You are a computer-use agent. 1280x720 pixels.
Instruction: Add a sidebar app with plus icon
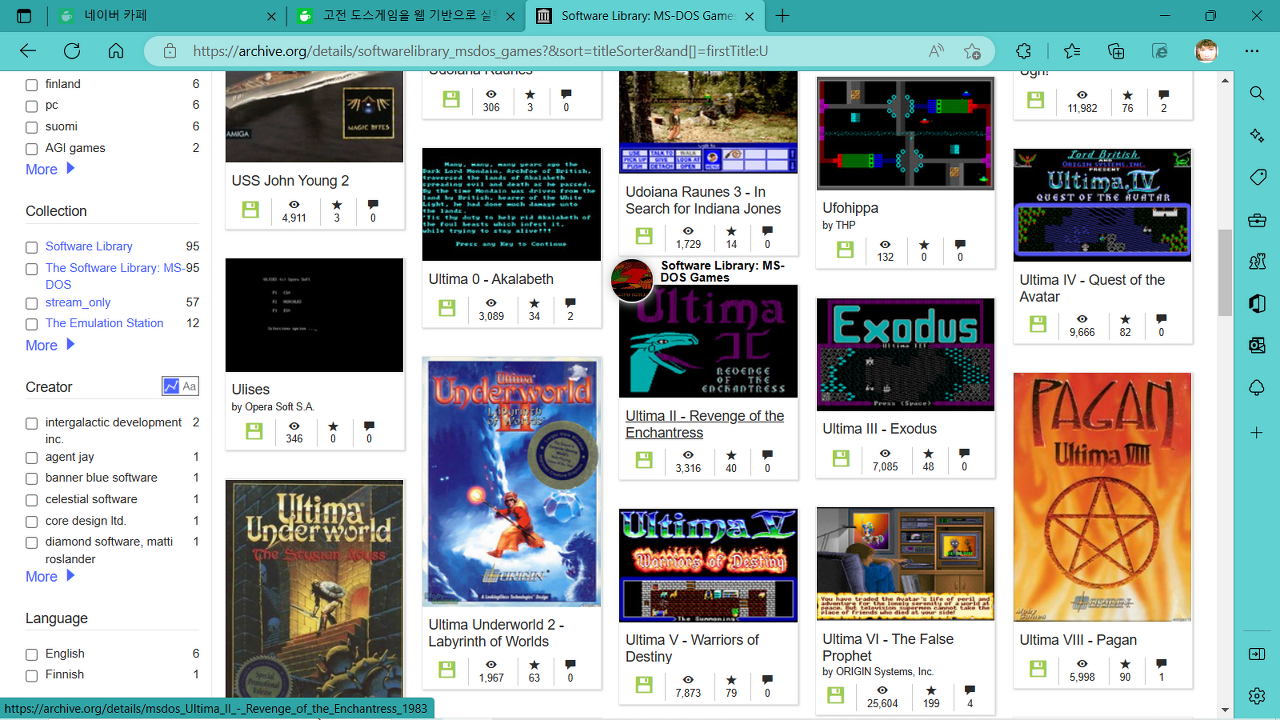pyautogui.click(x=1257, y=433)
